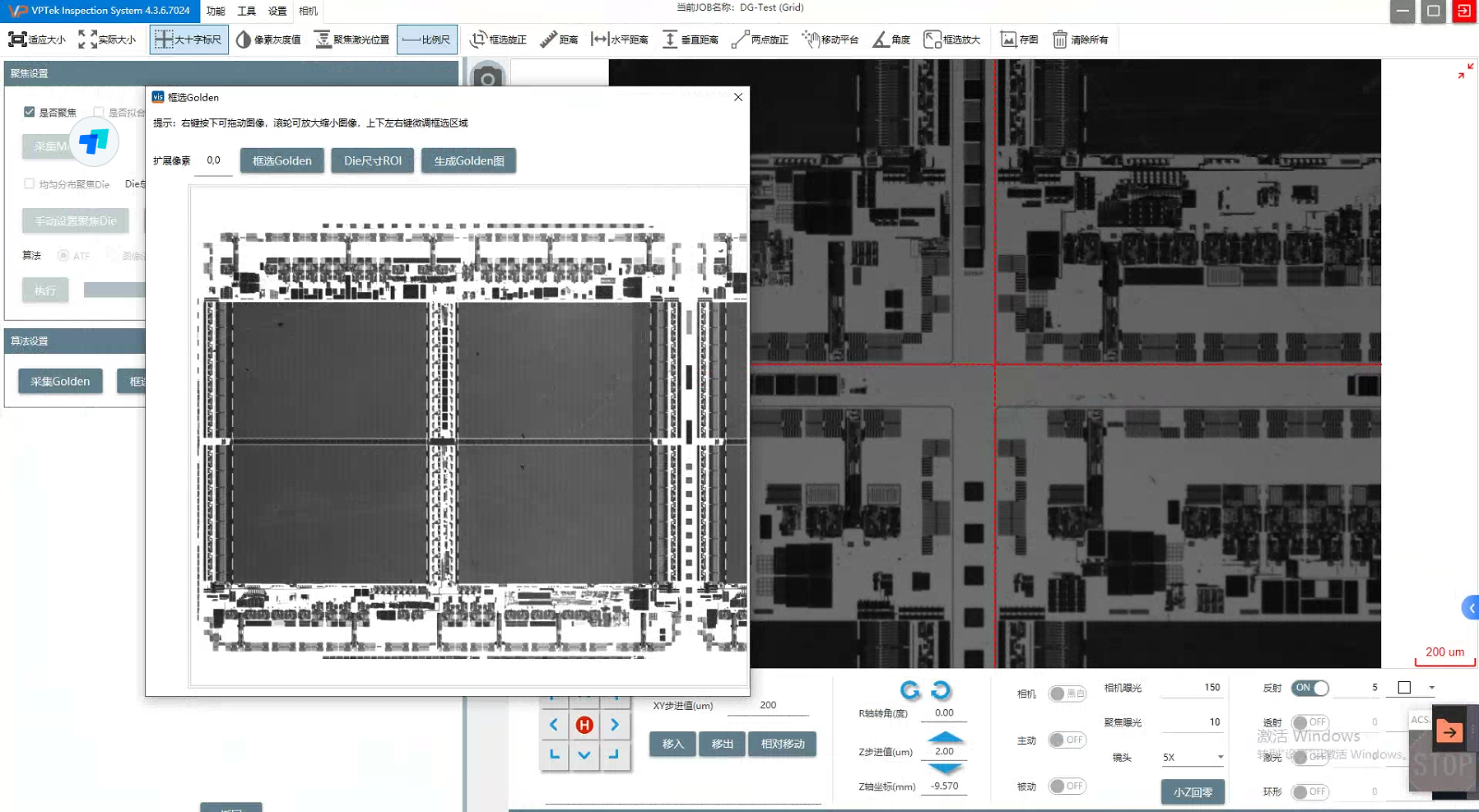
Task: Click the 扩展像素 input field
Action: coord(214,160)
